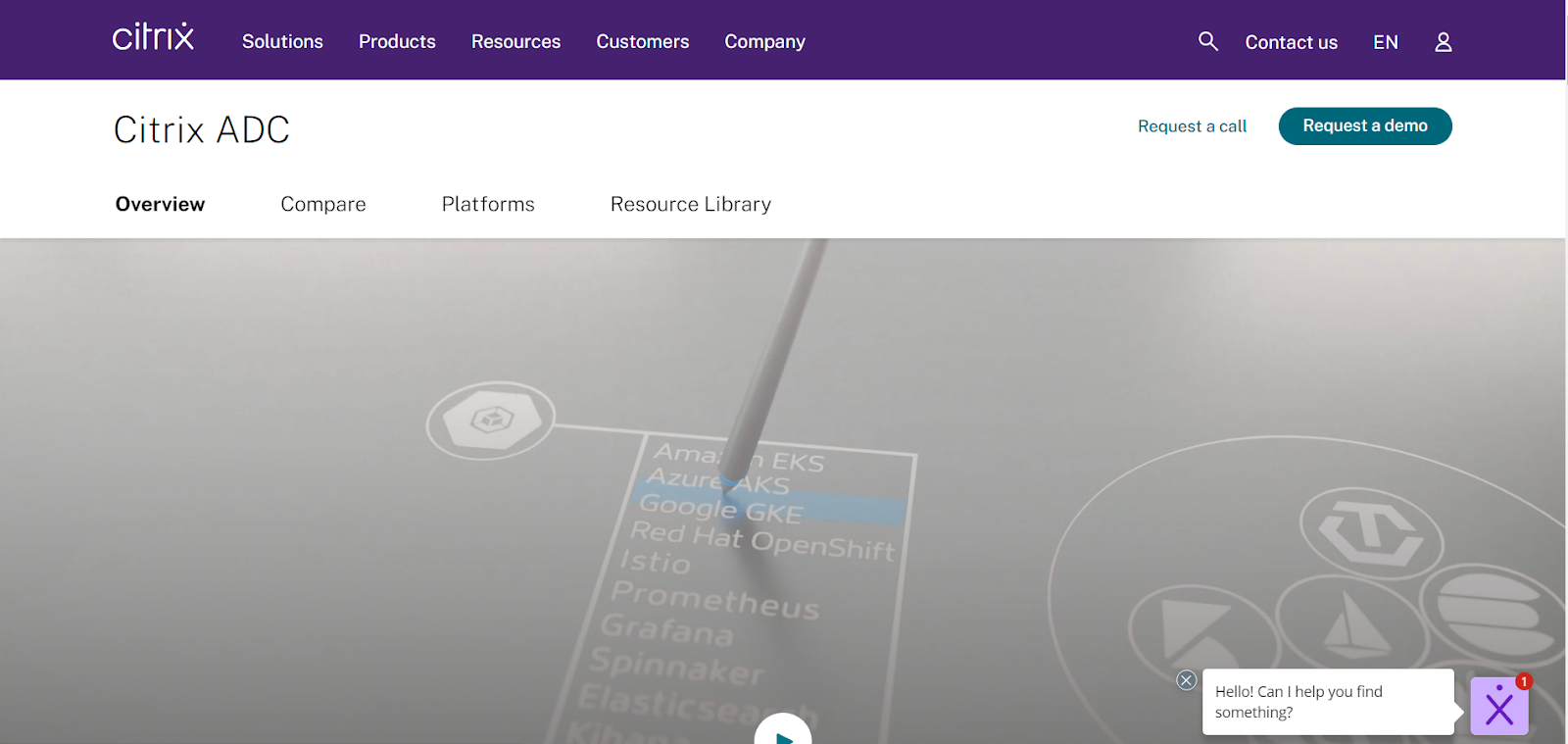Open the Products menu
Image resolution: width=1568 pixels, height=744 pixels.
click(x=397, y=41)
